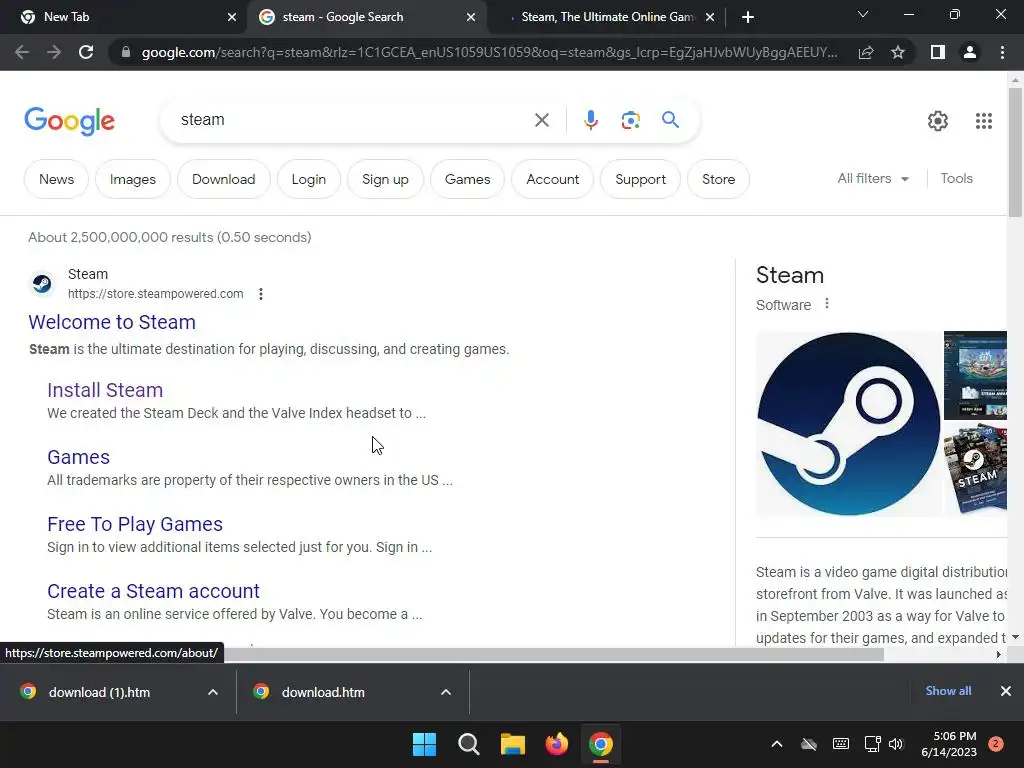Click the page vertical scrollbar

point(1015,152)
